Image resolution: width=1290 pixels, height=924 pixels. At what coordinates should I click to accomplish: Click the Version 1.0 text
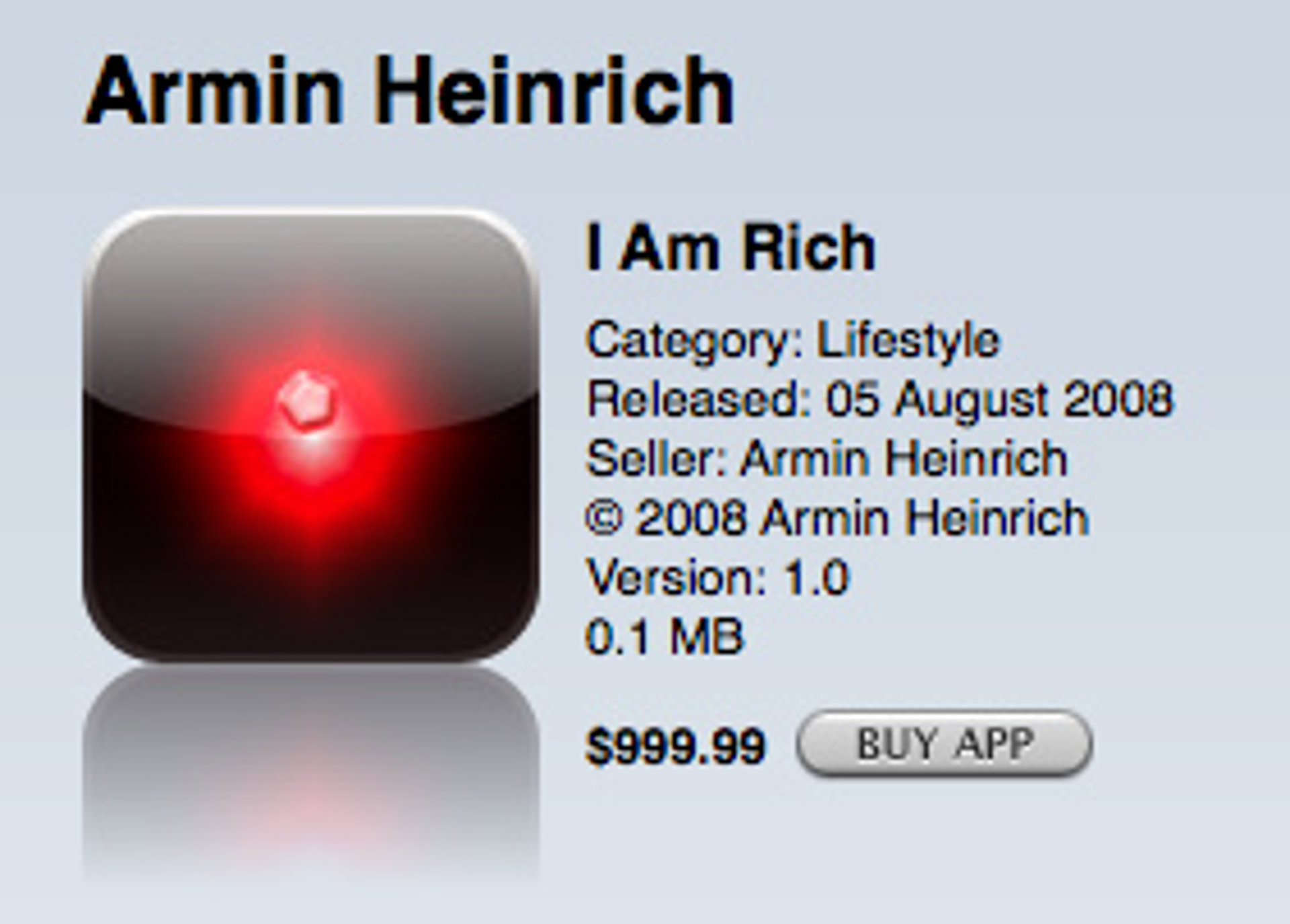[x=718, y=577]
